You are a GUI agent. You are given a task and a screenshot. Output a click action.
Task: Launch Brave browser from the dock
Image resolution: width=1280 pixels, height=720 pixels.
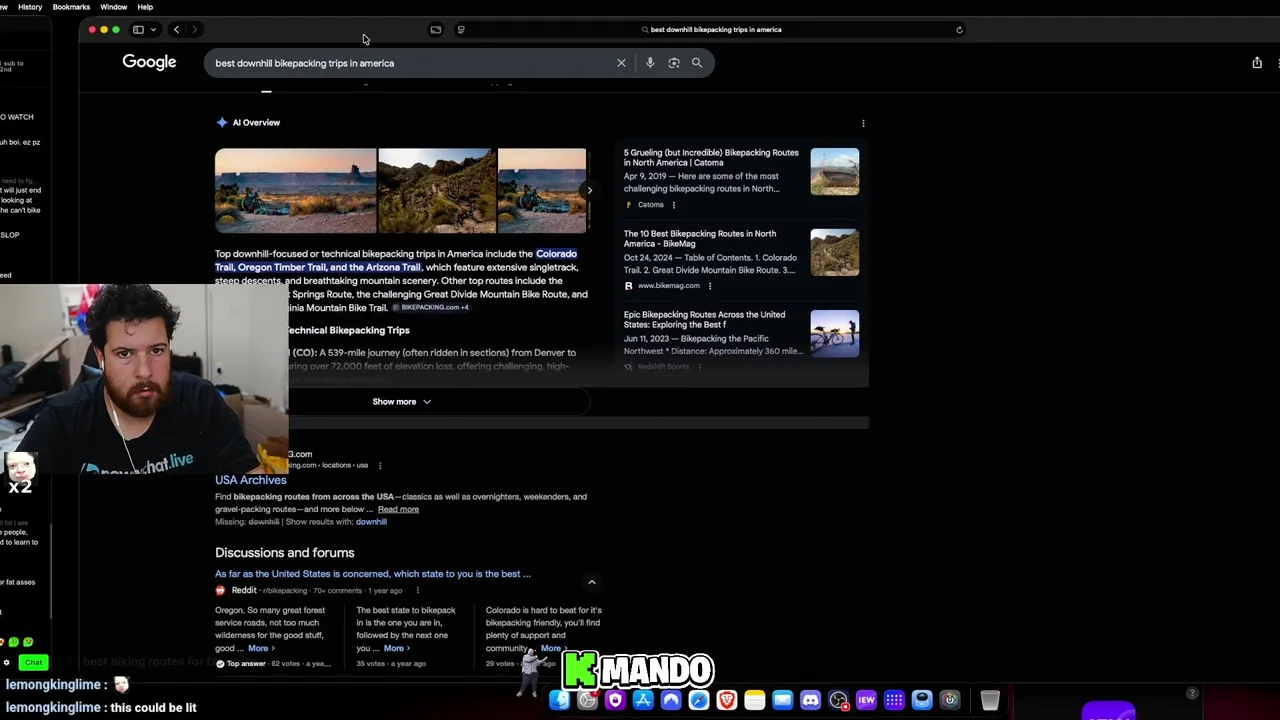pos(727,700)
